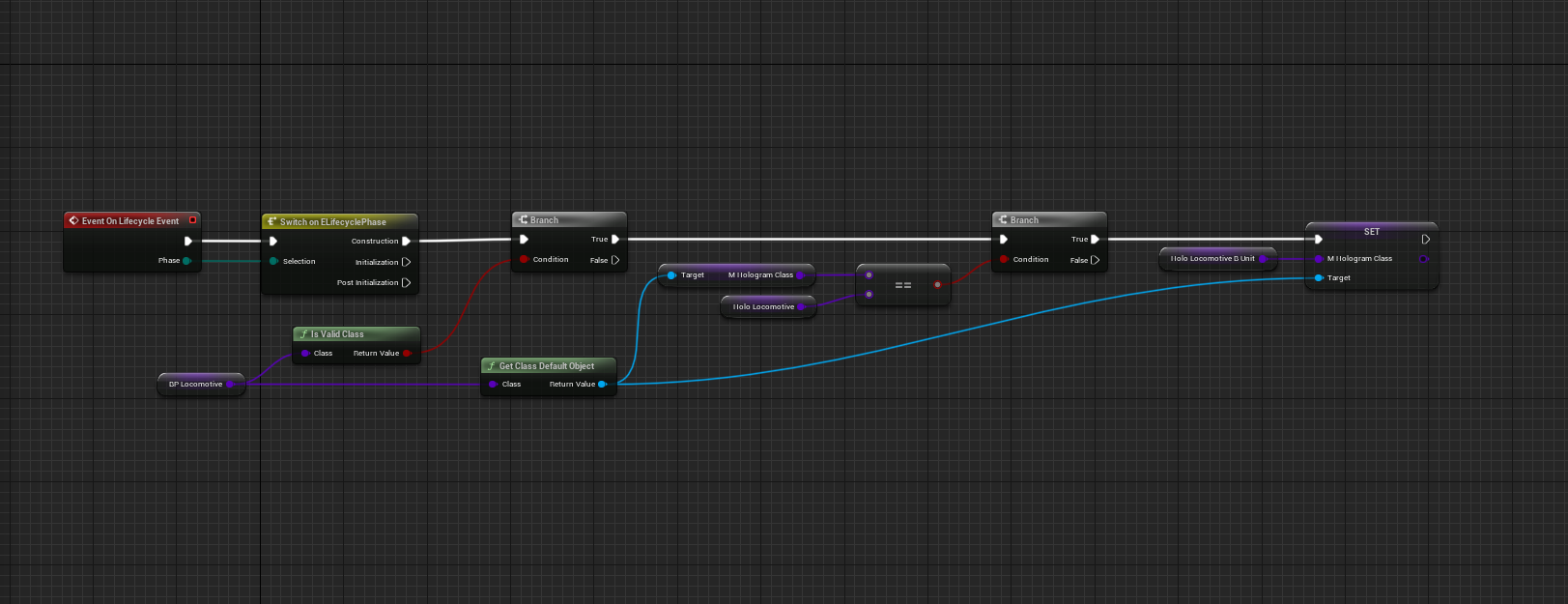The width and height of the screenshot is (1568, 604).
Task: Click the bottom input pin of the == node
Action: (x=870, y=294)
